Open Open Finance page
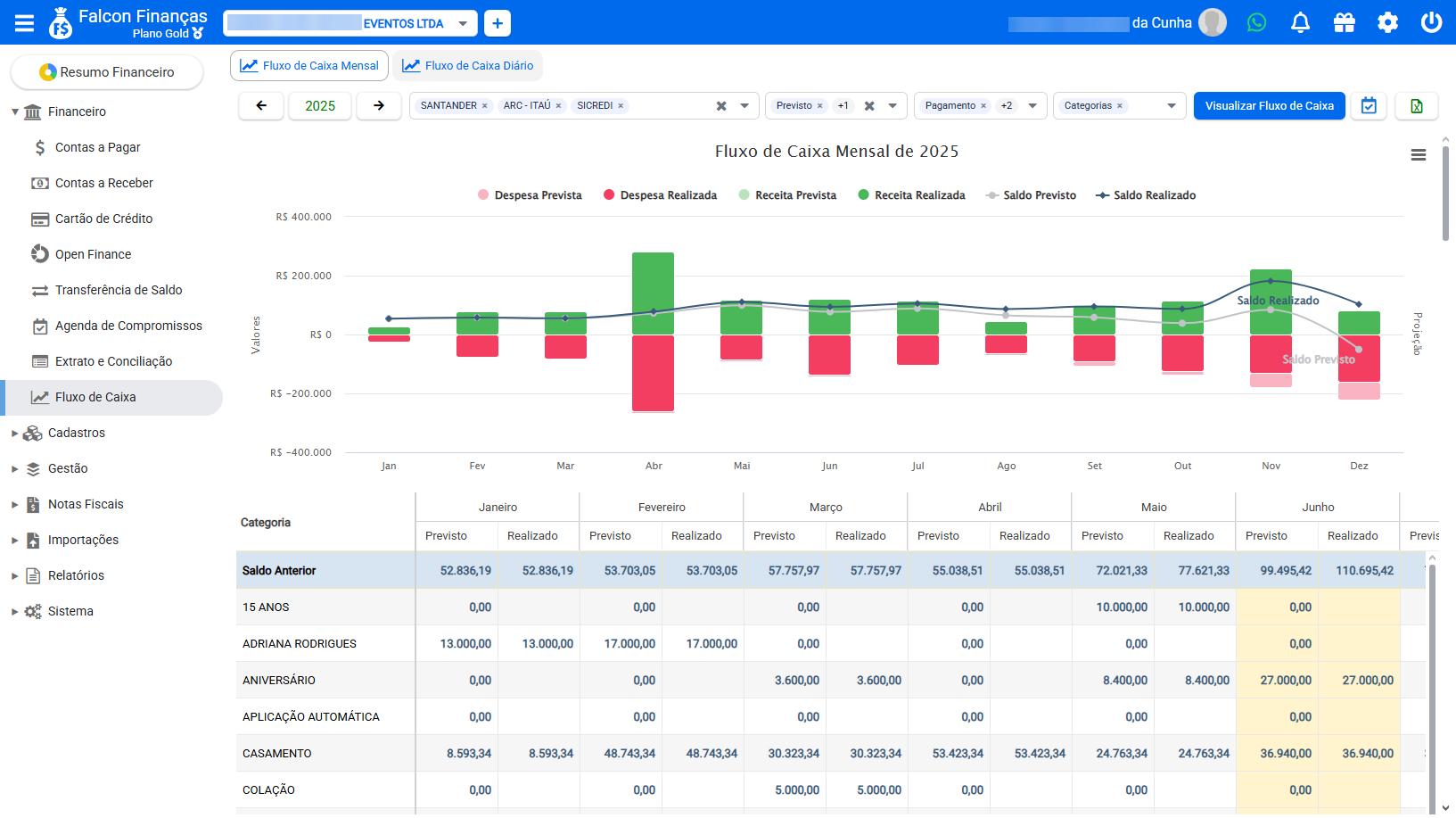This screenshot has height=818, width=1456. click(x=93, y=254)
